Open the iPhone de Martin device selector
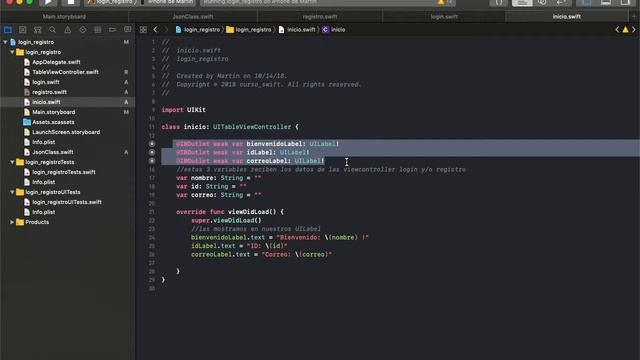Viewport: 640px width, 360px height. coord(168,2)
